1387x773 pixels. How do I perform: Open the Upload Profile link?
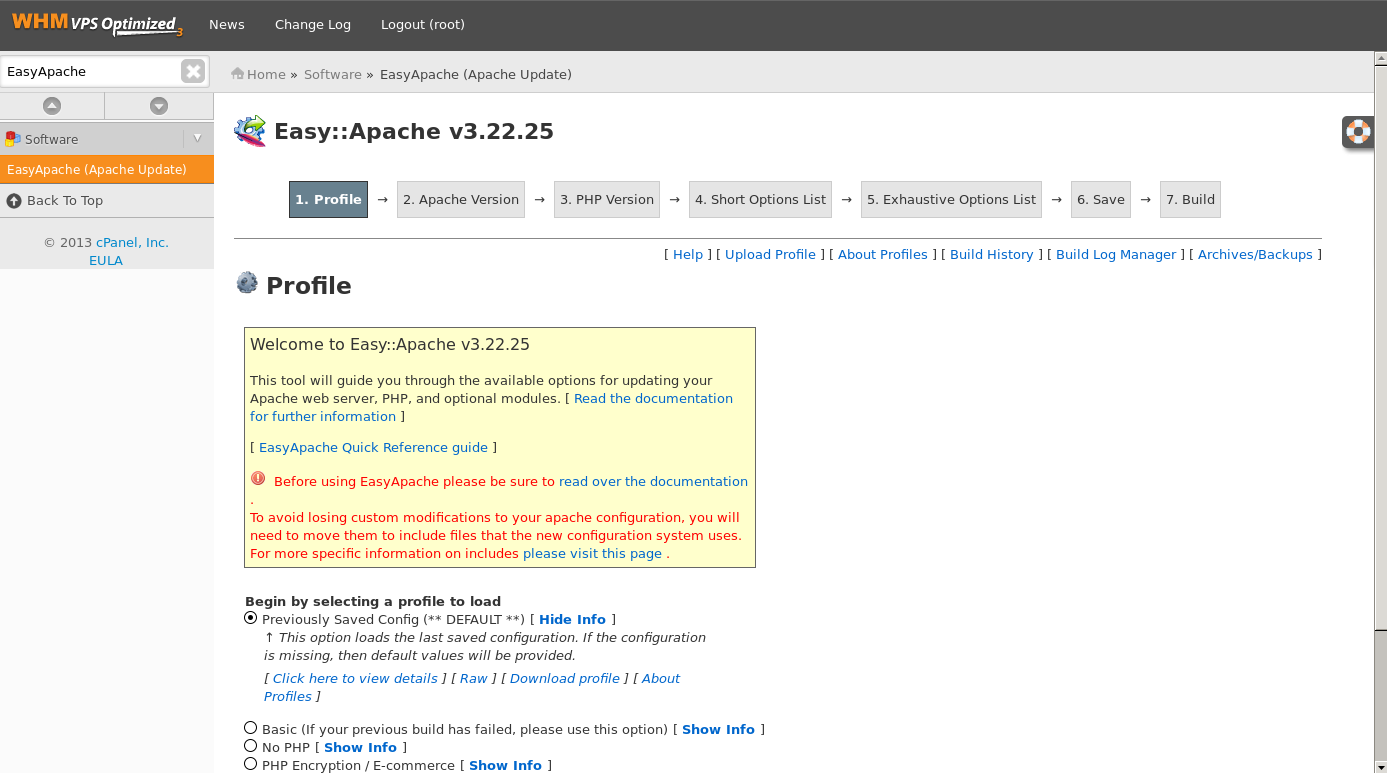click(770, 255)
